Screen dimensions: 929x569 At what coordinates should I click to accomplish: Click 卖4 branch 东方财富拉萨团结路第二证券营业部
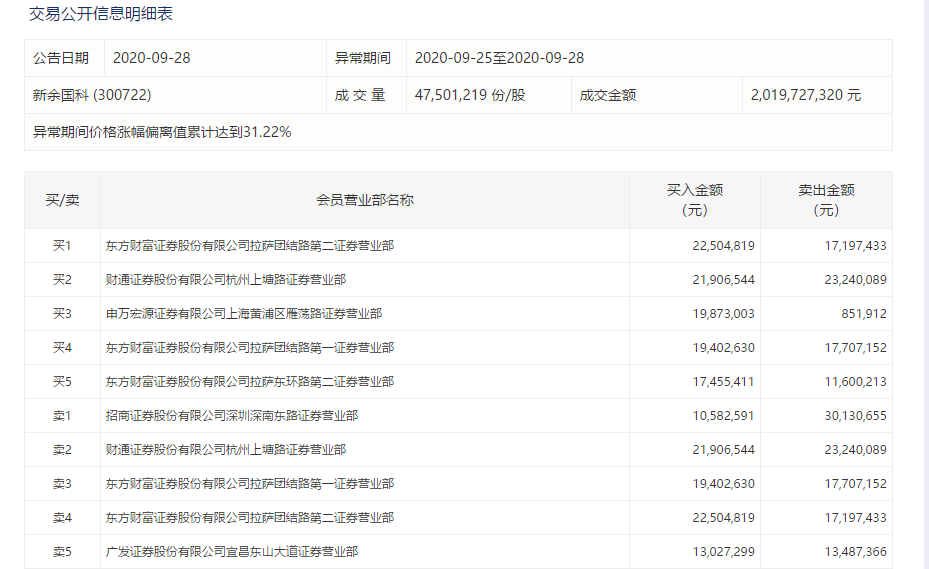(249, 518)
